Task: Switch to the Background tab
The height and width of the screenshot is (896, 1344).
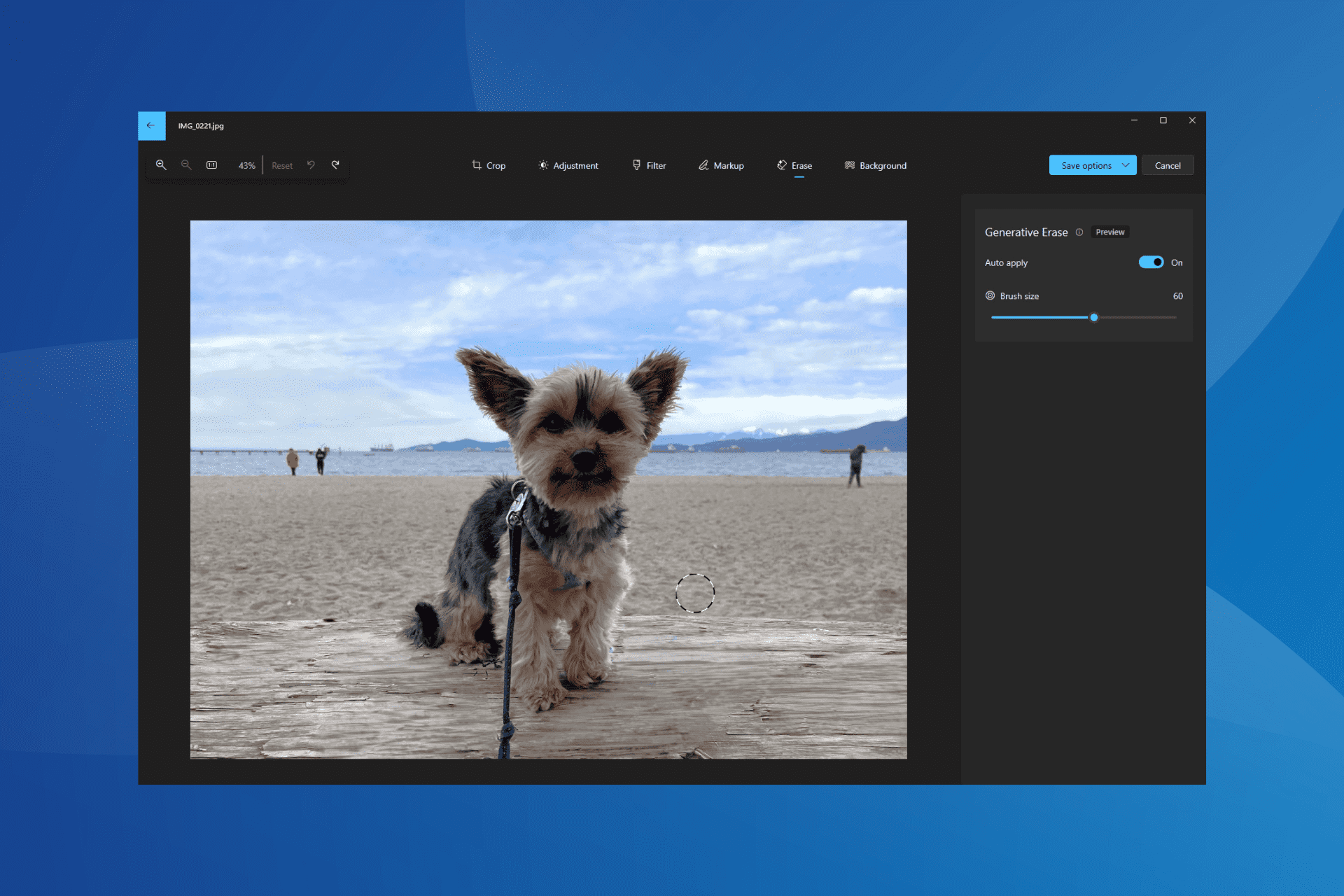Action: [x=875, y=165]
